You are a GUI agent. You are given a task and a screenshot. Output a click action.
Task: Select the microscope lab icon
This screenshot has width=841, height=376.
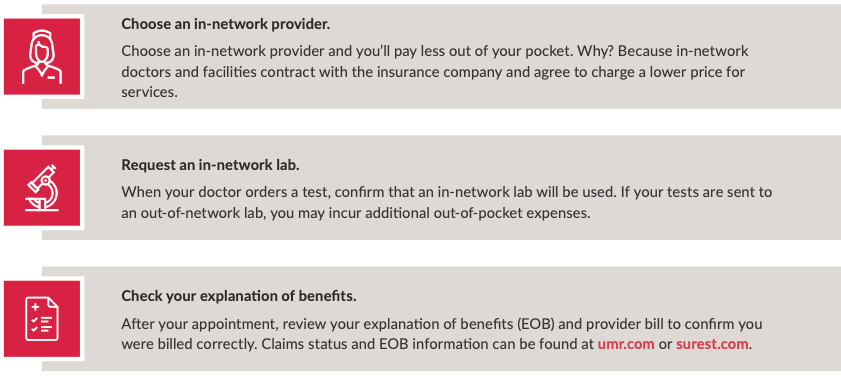[x=42, y=187]
